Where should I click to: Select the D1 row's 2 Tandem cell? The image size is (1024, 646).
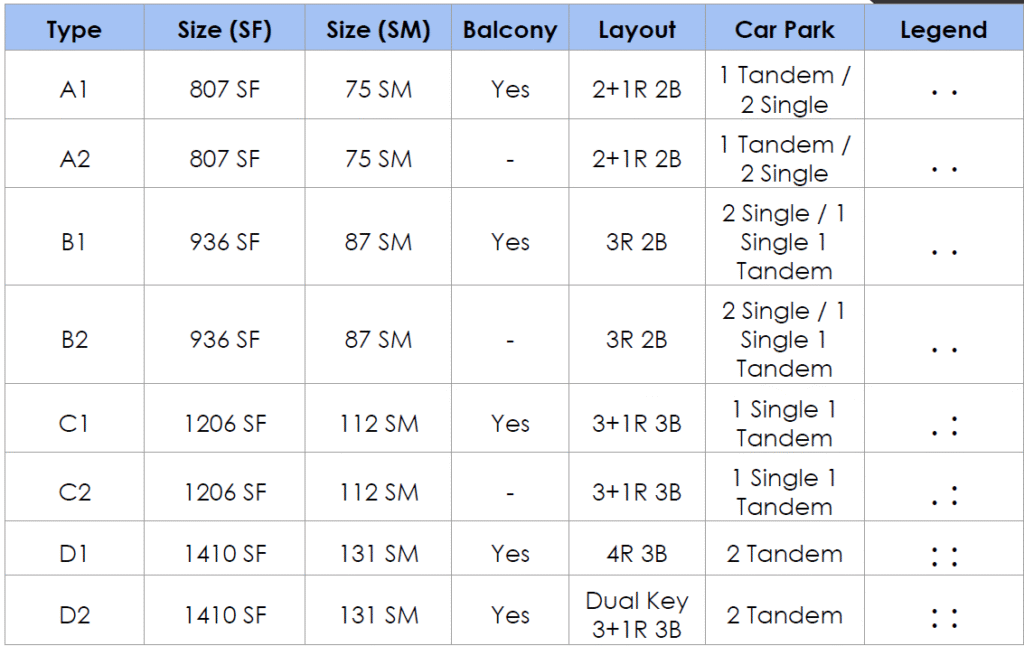[784, 554]
